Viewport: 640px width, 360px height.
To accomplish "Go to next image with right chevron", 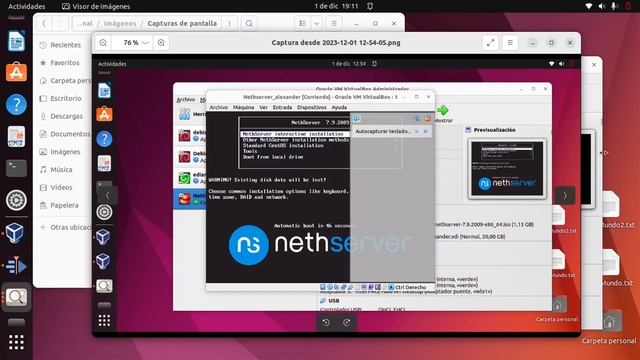I will point(565,196).
